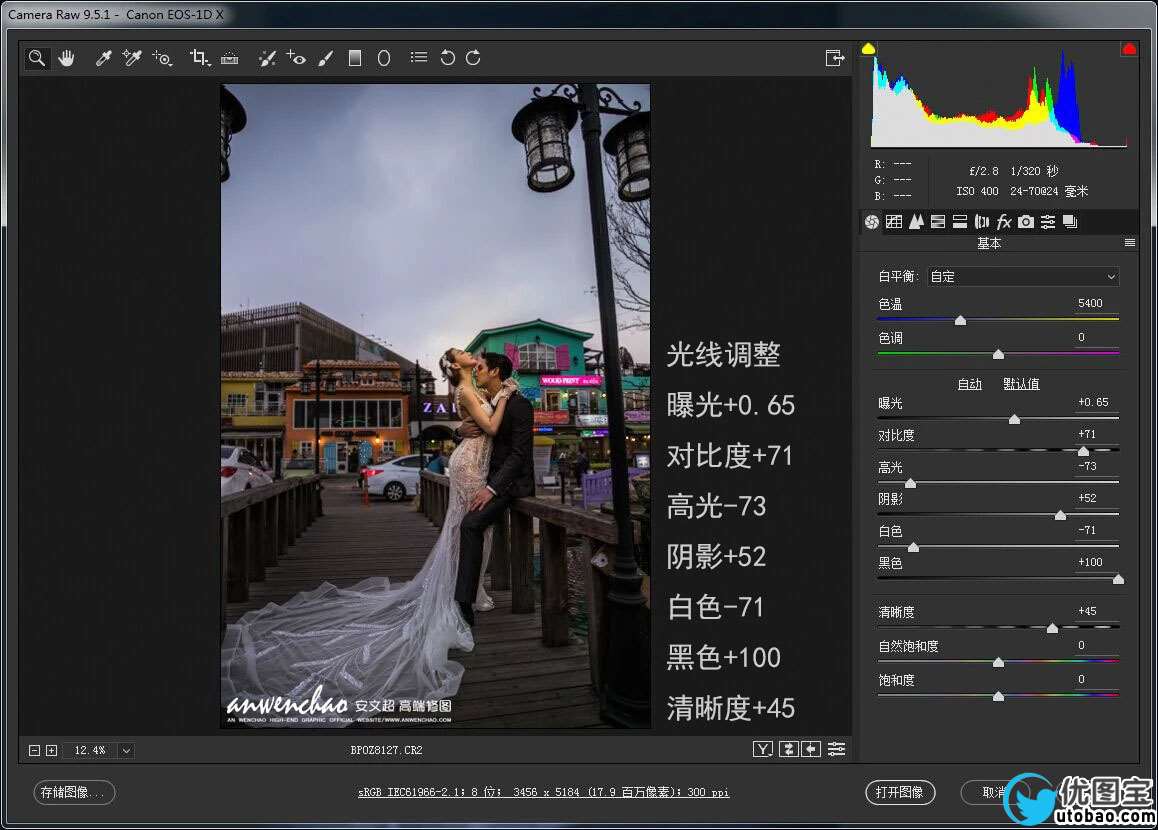Open the Tone Curve panel tab
The width and height of the screenshot is (1158, 830).
(x=894, y=222)
